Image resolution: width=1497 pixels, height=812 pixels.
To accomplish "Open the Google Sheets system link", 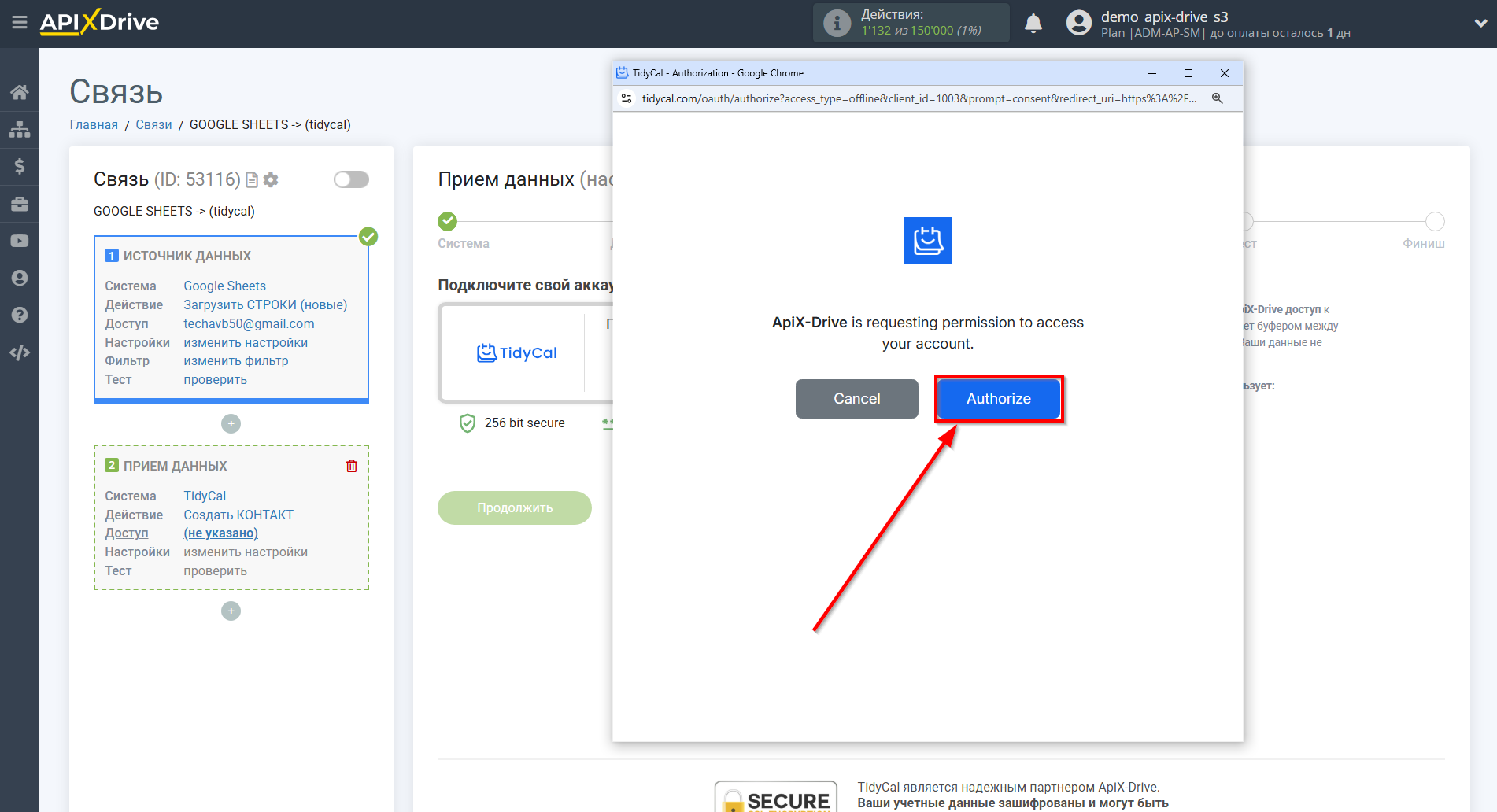I will pos(225,286).
